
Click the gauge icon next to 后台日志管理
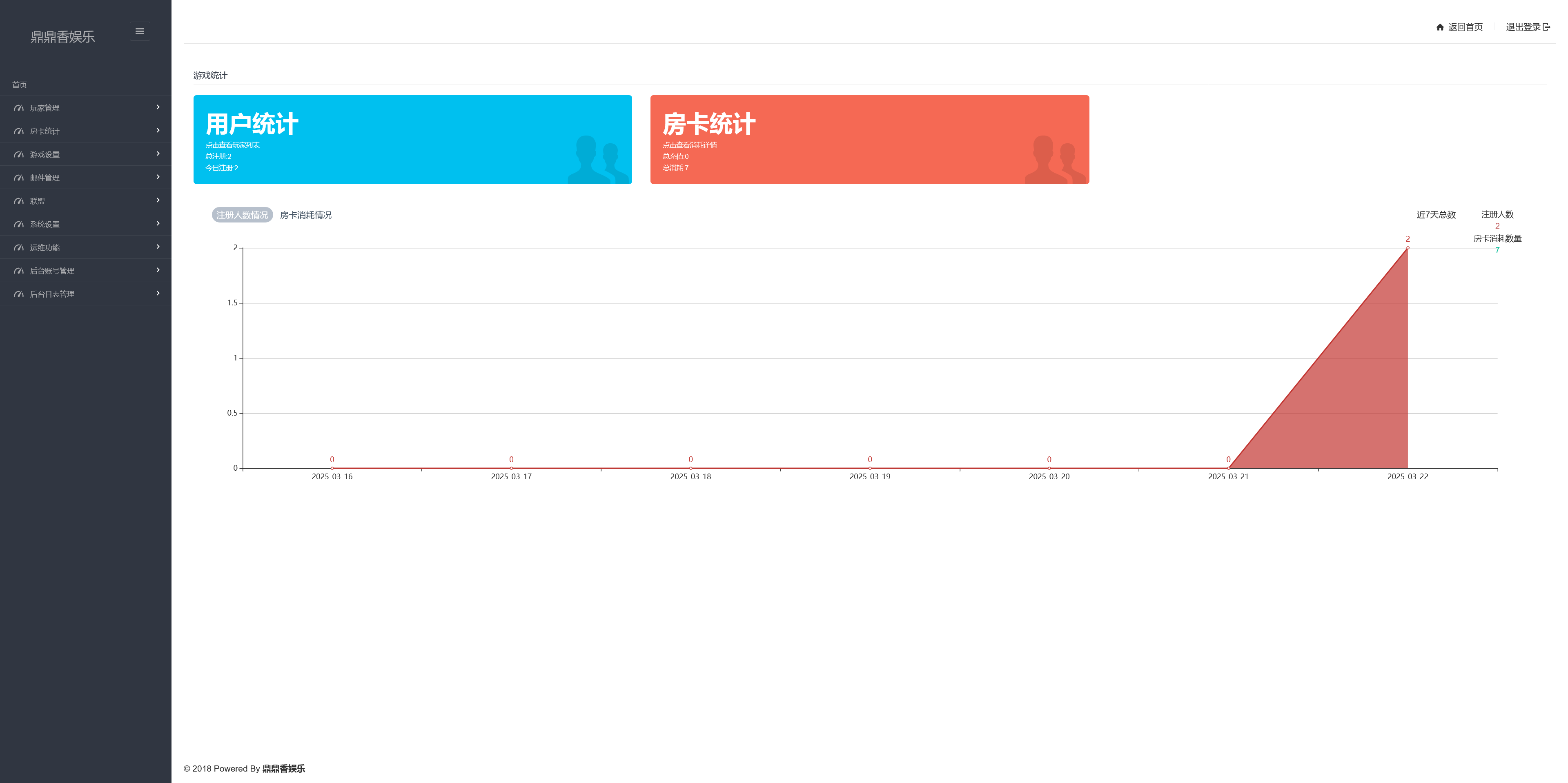pyautogui.click(x=19, y=294)
